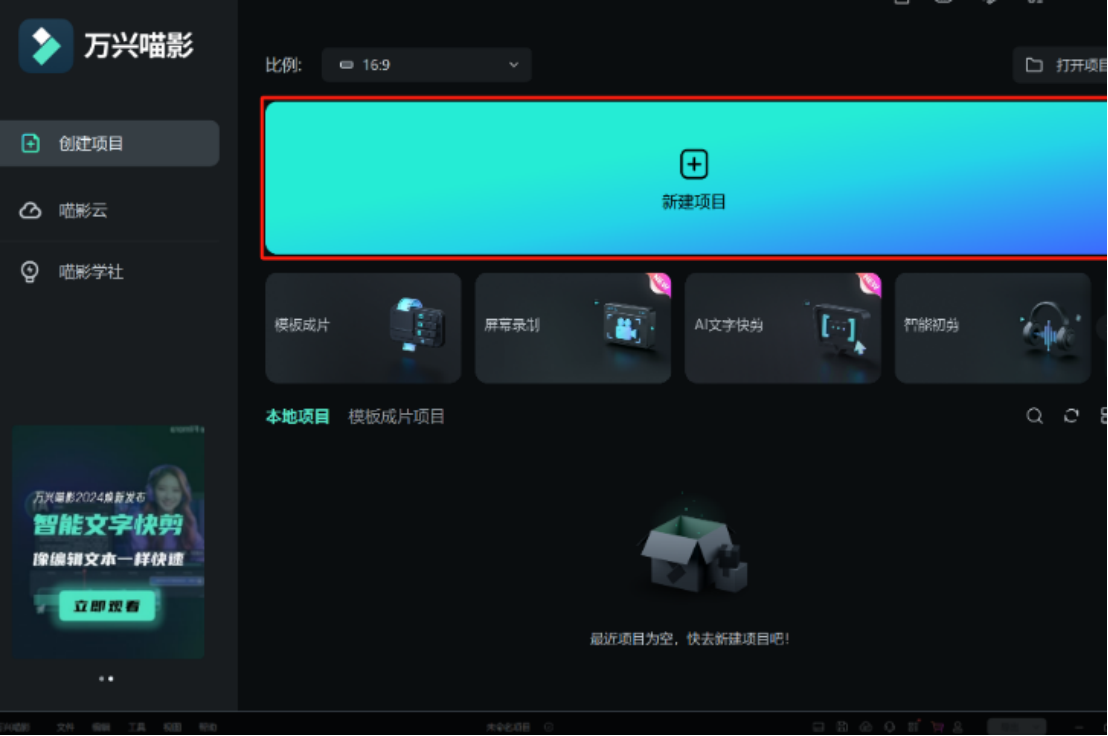This screenshot has width=1108, height=736.
Task: Open the AI文字快剪 feature card
Action: [783, 328]
